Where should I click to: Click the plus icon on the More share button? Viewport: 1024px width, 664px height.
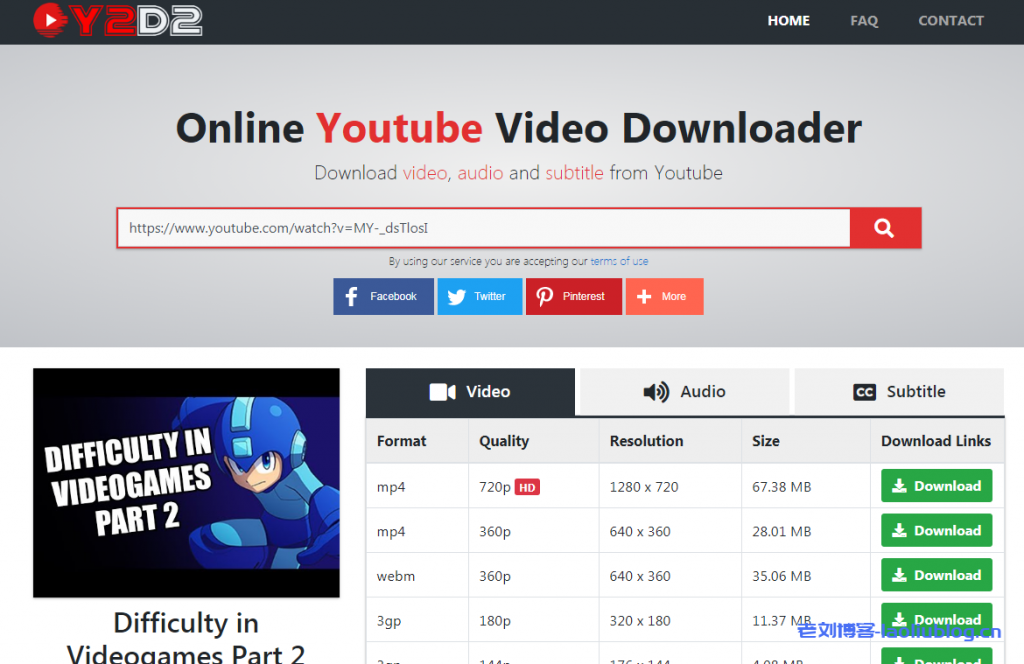[642, 296]
